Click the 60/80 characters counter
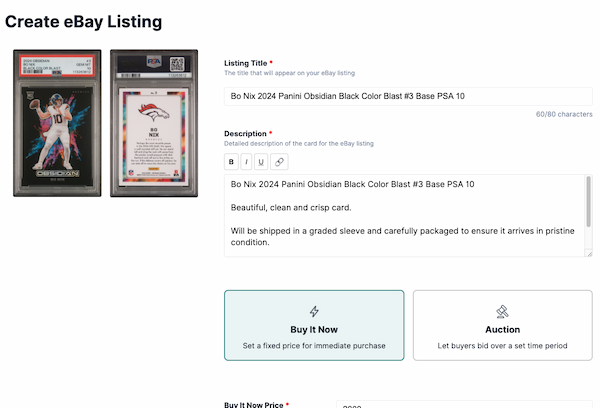The image size is (600, 408). pyautogui.click(x=564, y=114)
